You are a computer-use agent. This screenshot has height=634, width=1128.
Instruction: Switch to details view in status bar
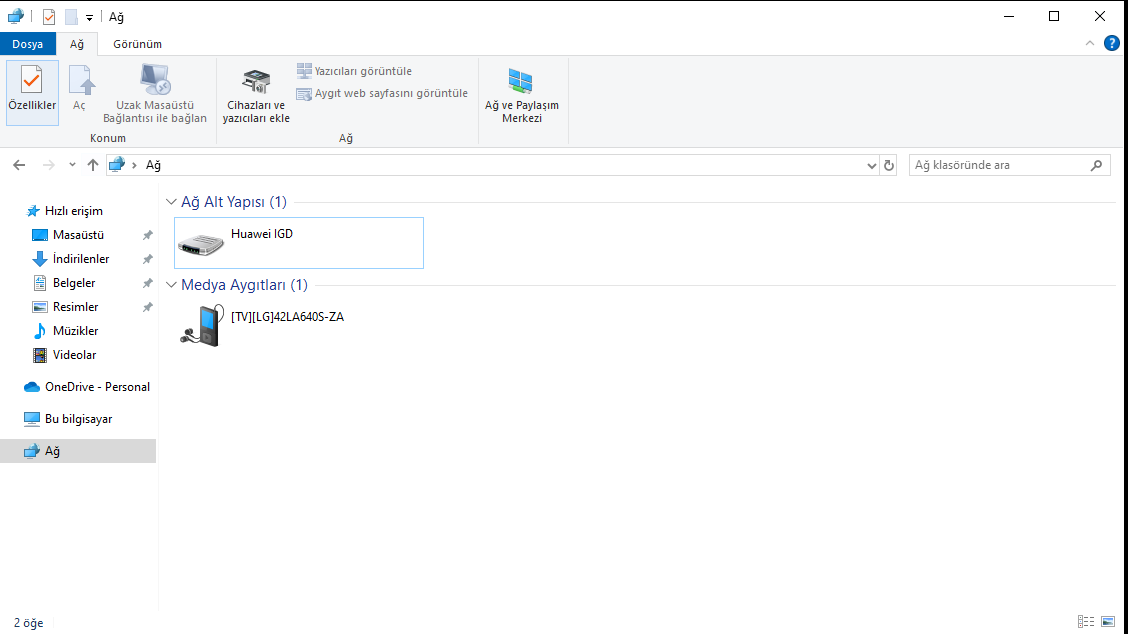[x=1086, y=623]
